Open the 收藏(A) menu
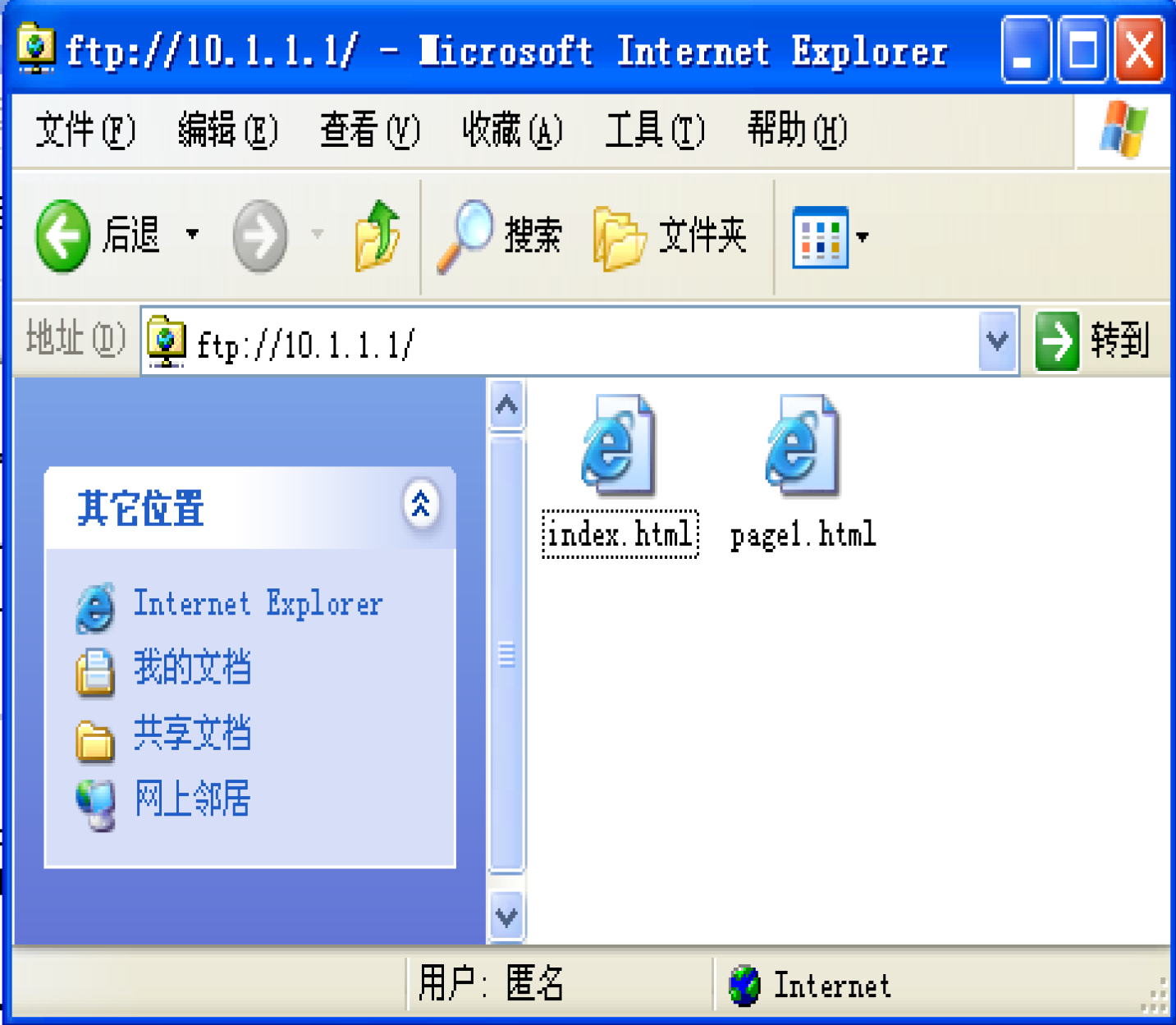The image size is (1176, 1025). (x=513, y=130)
